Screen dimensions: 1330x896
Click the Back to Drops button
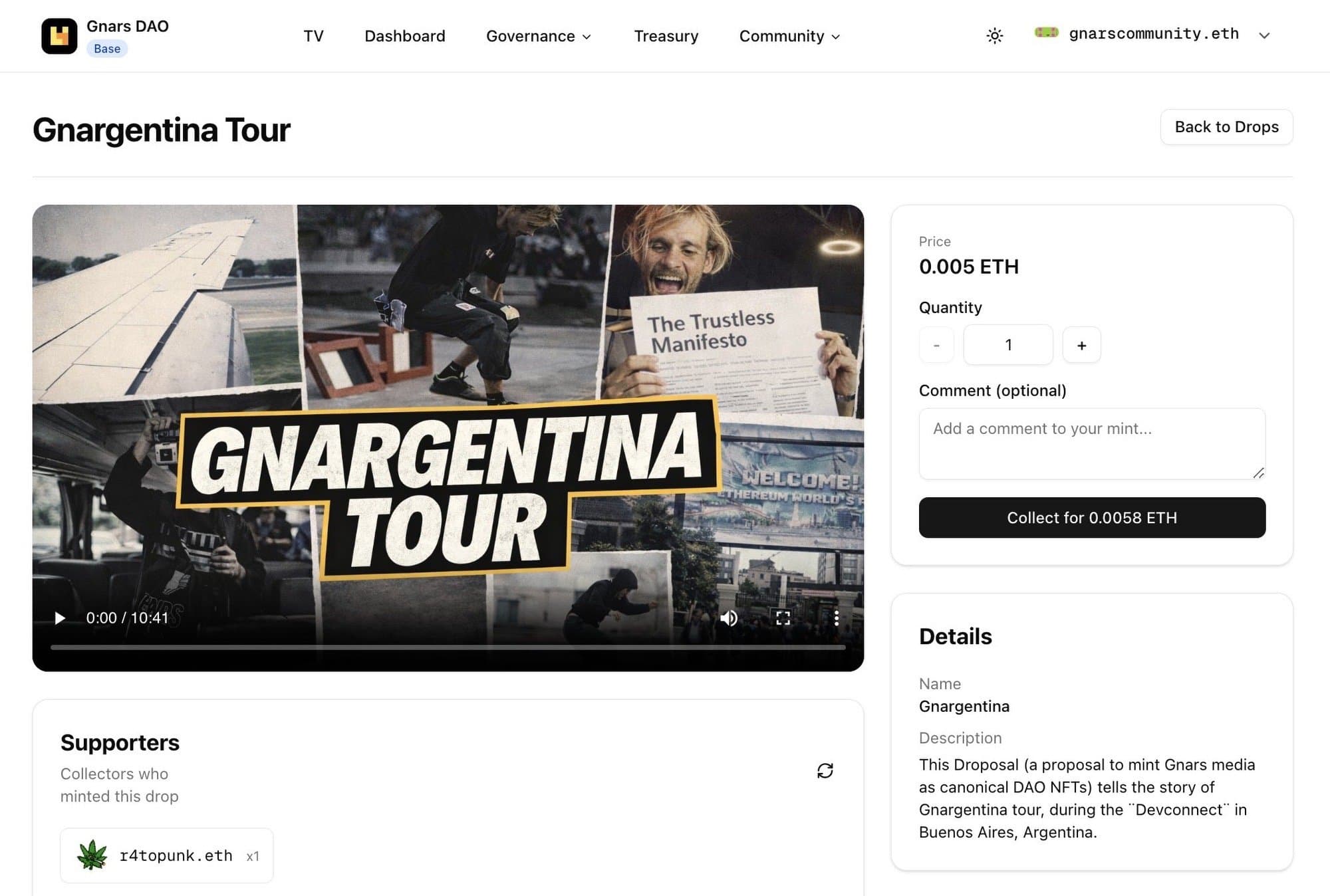[x=1226, y=127]
